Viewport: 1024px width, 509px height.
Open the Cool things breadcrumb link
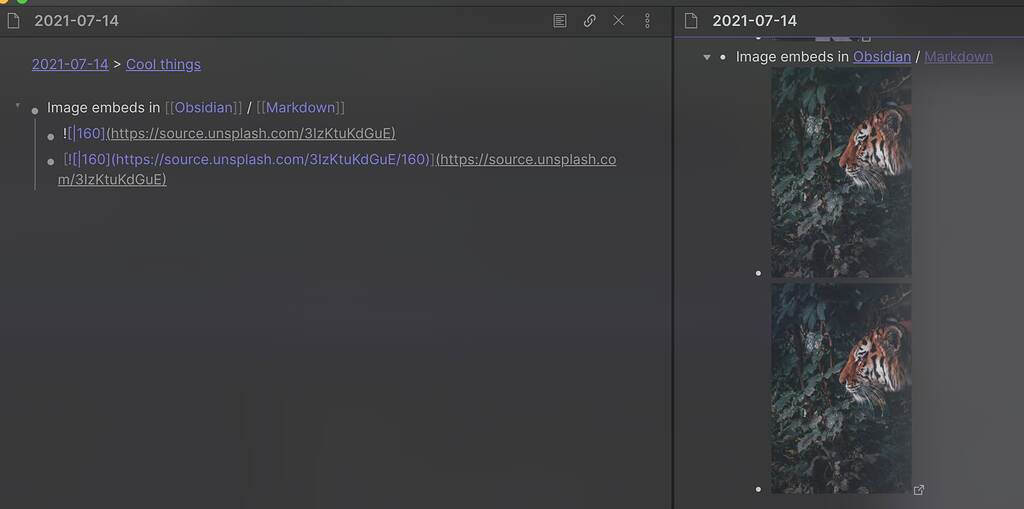pos(163,64)
